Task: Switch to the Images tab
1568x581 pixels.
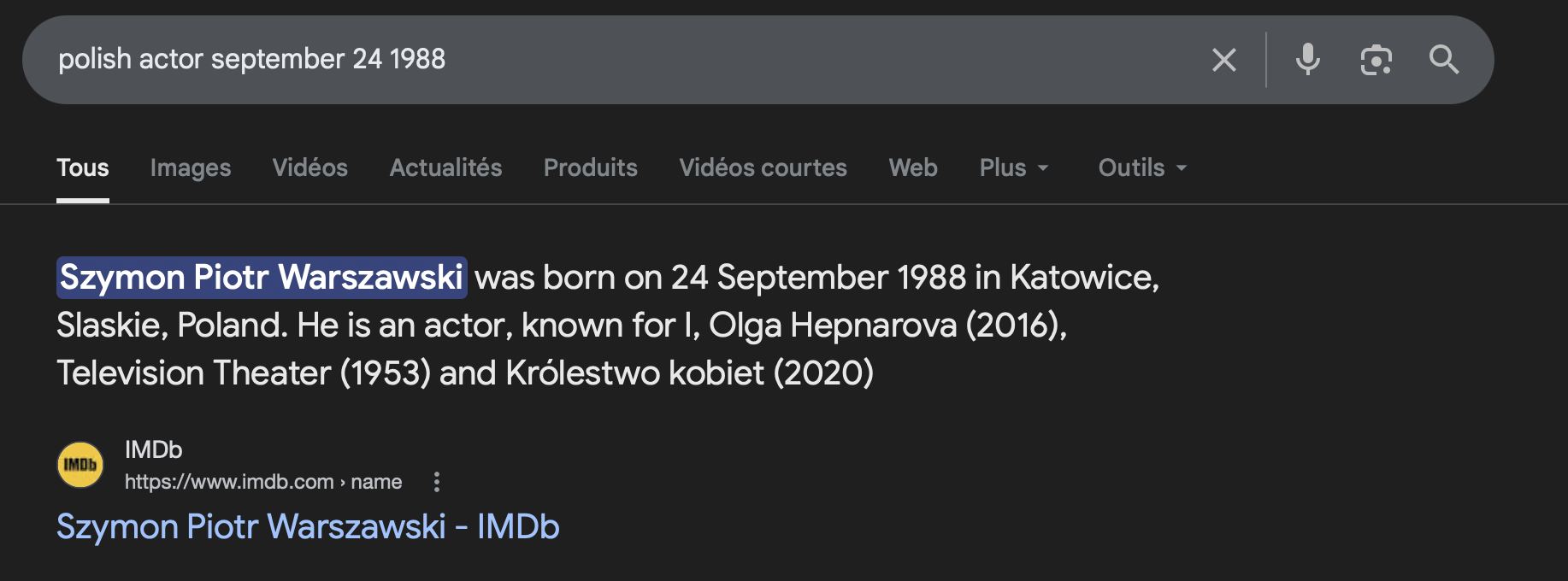Action: coord(191,167)
